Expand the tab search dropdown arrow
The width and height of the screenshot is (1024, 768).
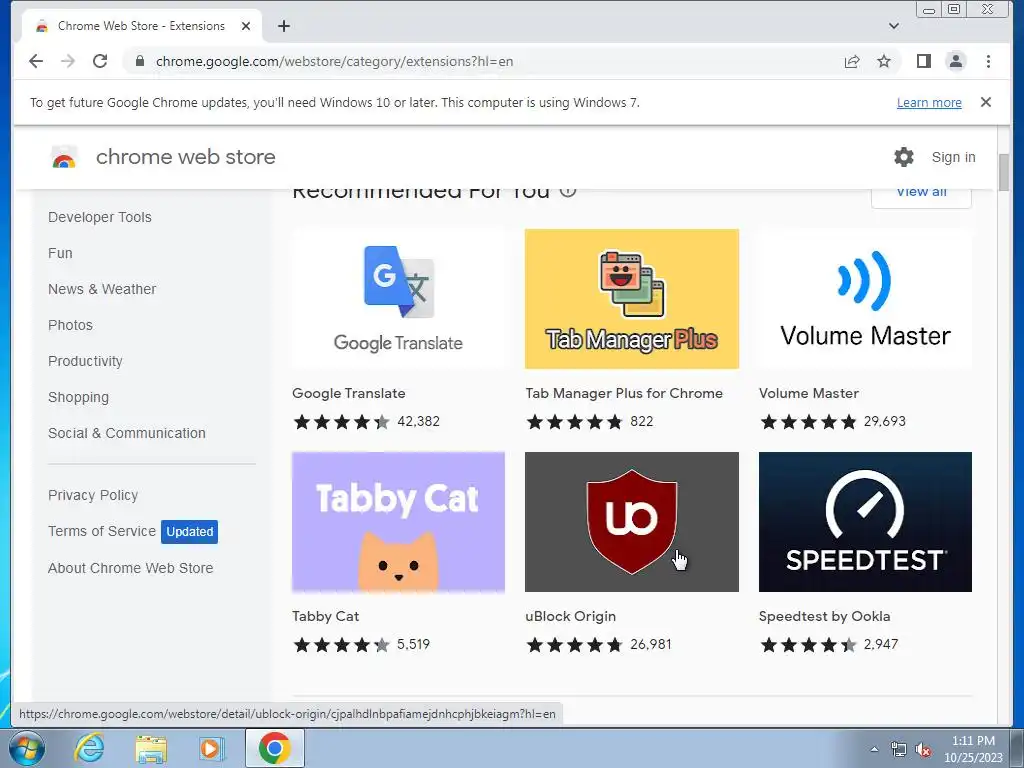coord(893,26)
